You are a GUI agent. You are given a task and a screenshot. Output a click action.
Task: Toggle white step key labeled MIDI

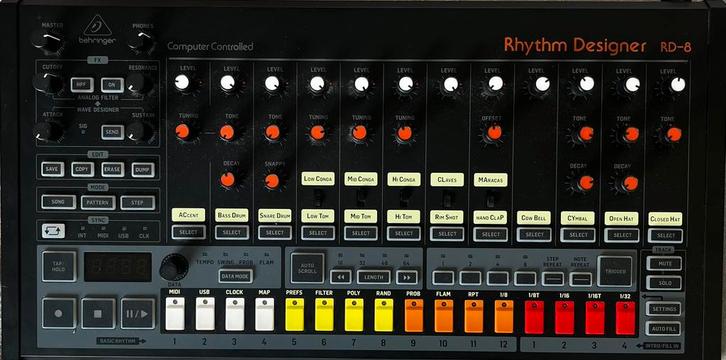tap(175, 314)
